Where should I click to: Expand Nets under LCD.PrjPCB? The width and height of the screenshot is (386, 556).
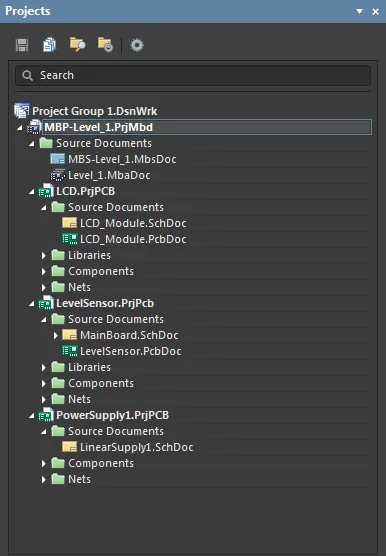pos(44,287)
